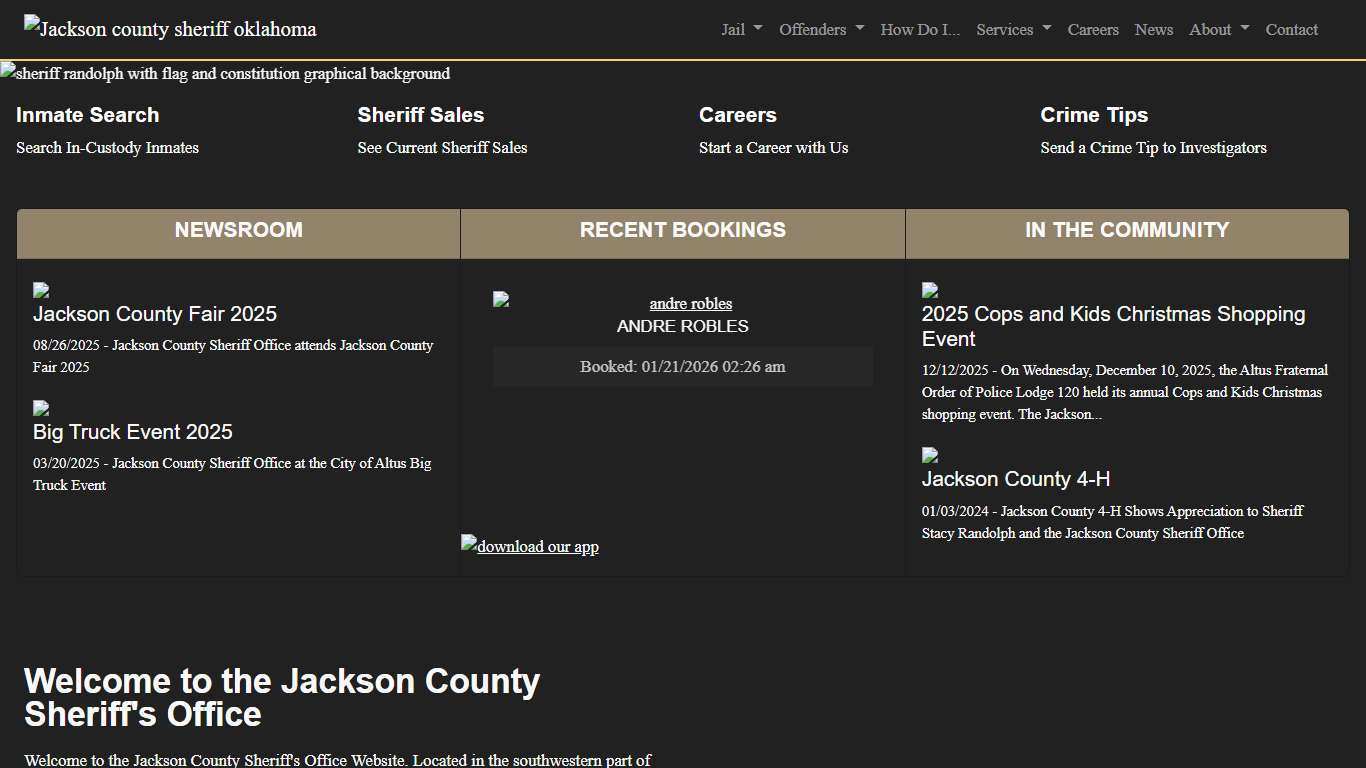Click the Cops and Kids article image
The image size is (1366, 768).
pyautogui.click(x=928, y=289)
